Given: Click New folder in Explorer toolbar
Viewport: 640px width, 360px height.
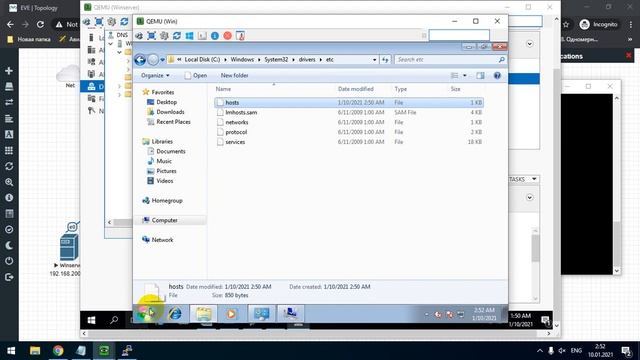Looking at the screenshot, I should 234,76.
